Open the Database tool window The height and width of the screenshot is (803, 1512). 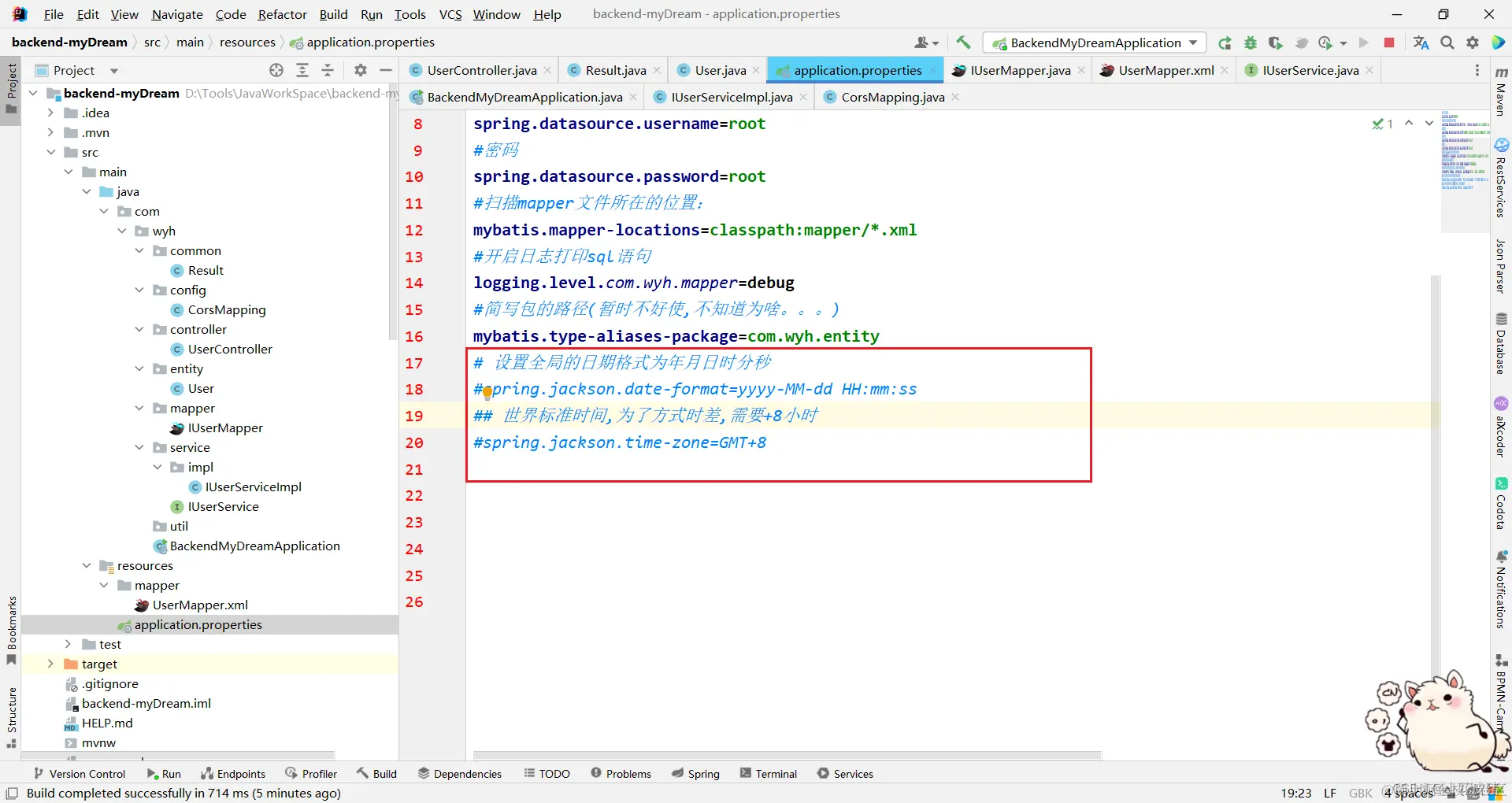point(1501,343)
